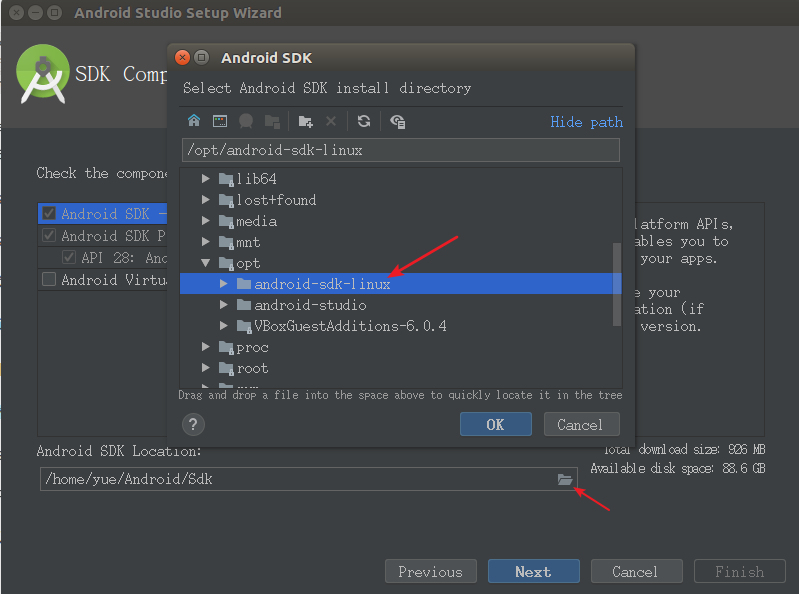
Task: Toggle the API 28 checkbox
Action: point(69,257)
